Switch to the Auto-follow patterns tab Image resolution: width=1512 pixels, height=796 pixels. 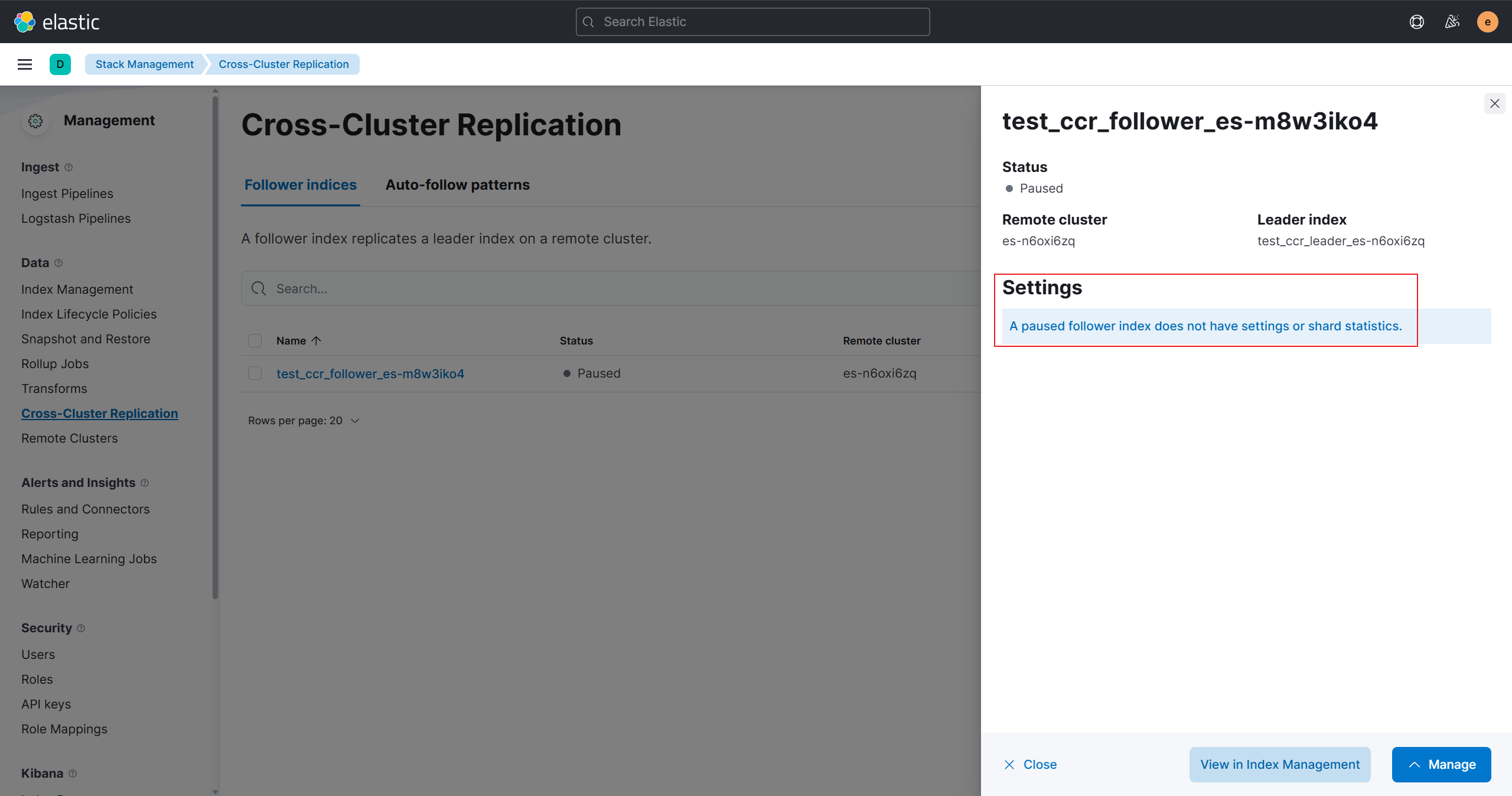(457, 185)
